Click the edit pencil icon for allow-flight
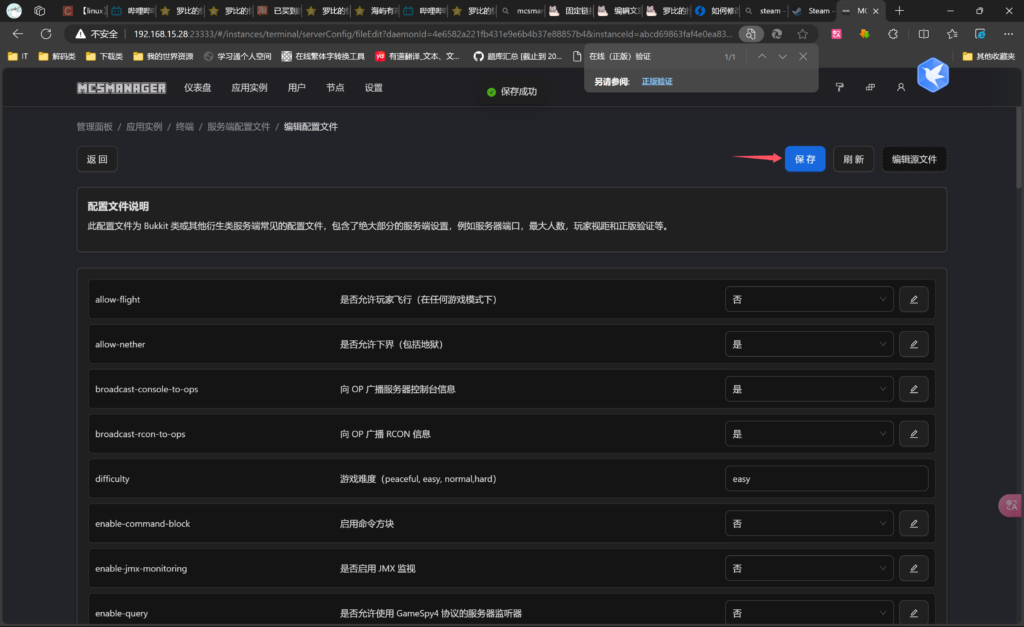Viewport: 1024px width, 627px height. click(x=913, y=299)
